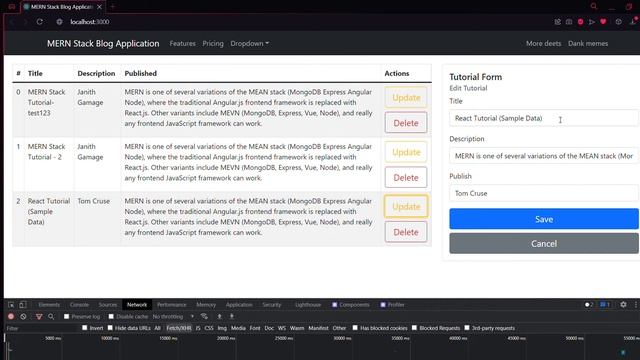Enable the Preserve log checkbox
640x360 pixels.
point(67,316)
